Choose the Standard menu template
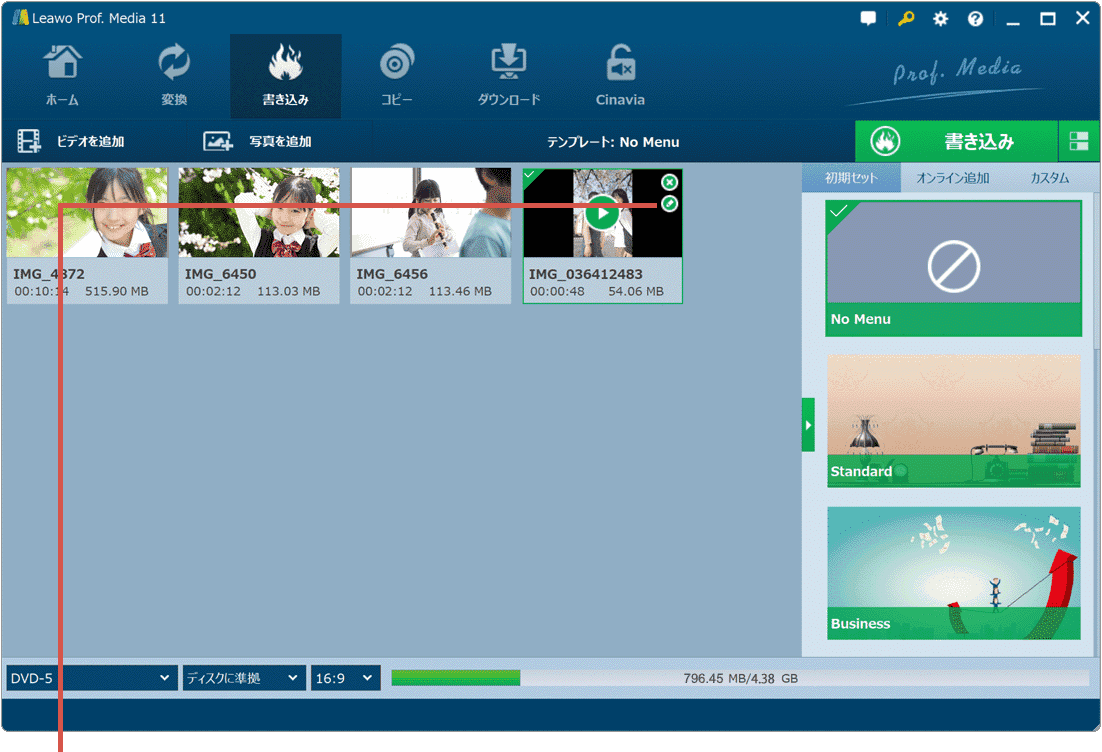 [x=953, y=421]
